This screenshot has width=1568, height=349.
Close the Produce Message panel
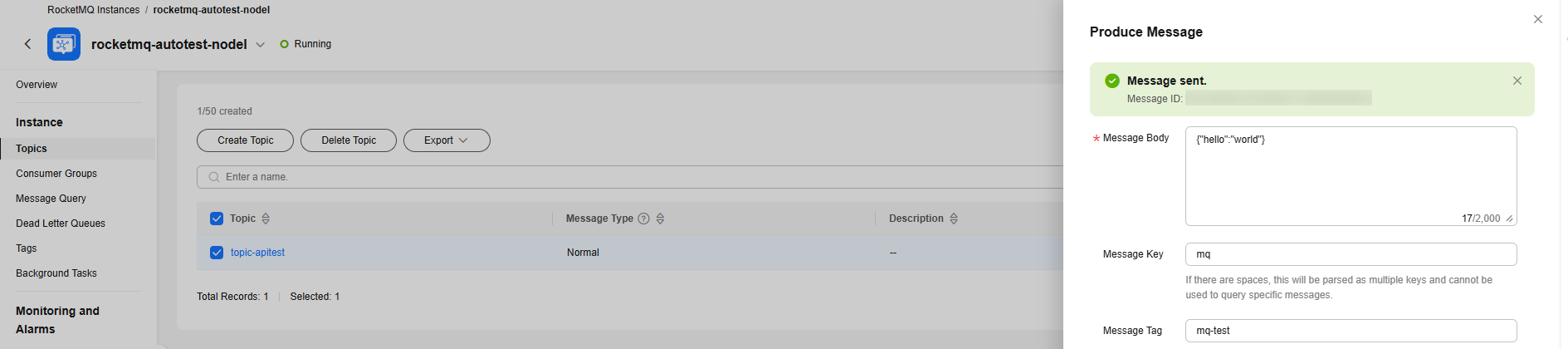[x=1538, y=19]
